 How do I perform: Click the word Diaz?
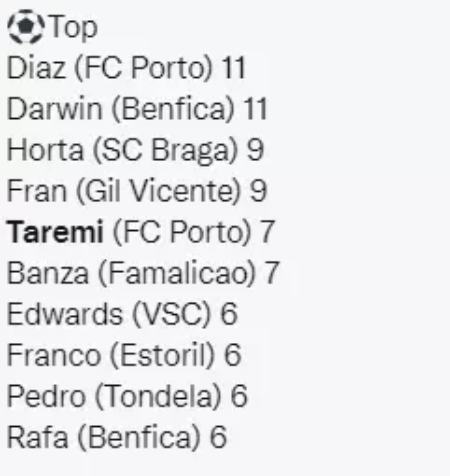[36, 68]
